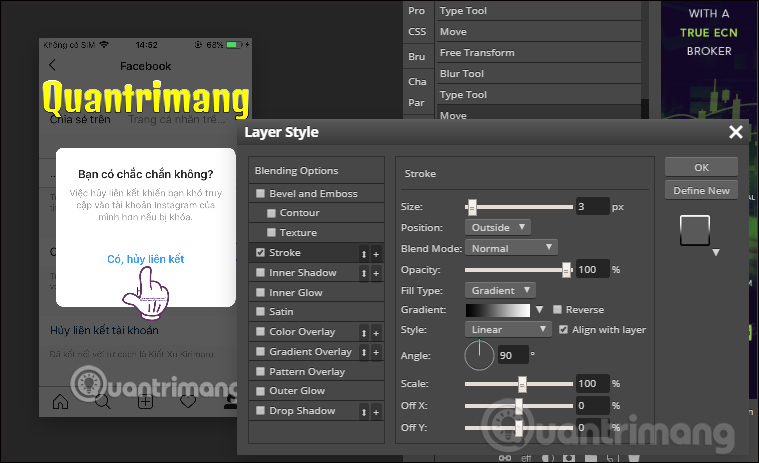Open the Position dropdown showing Outside
Image resolution: width=759 pixels, height=463 pixels.
point(498,227)
